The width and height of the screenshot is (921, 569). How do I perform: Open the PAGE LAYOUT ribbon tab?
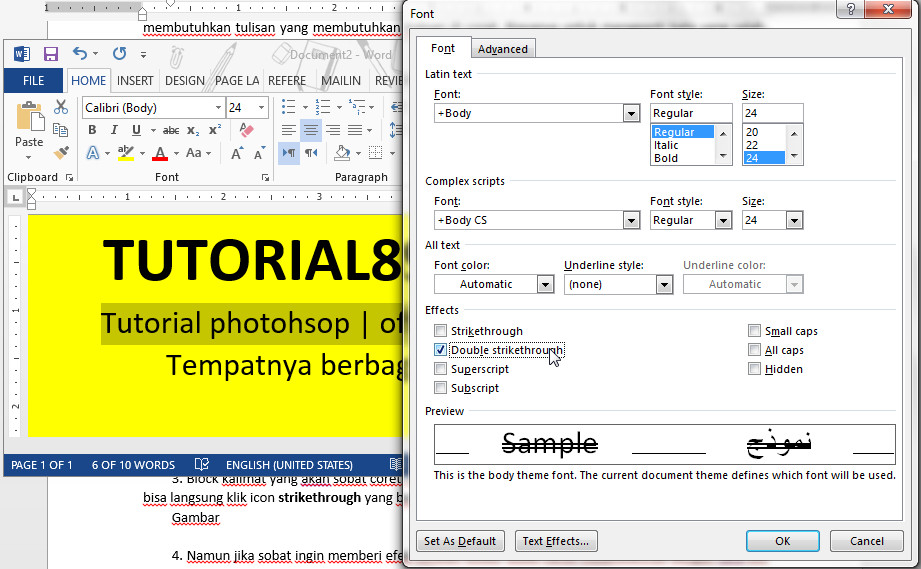coord(237,80)
